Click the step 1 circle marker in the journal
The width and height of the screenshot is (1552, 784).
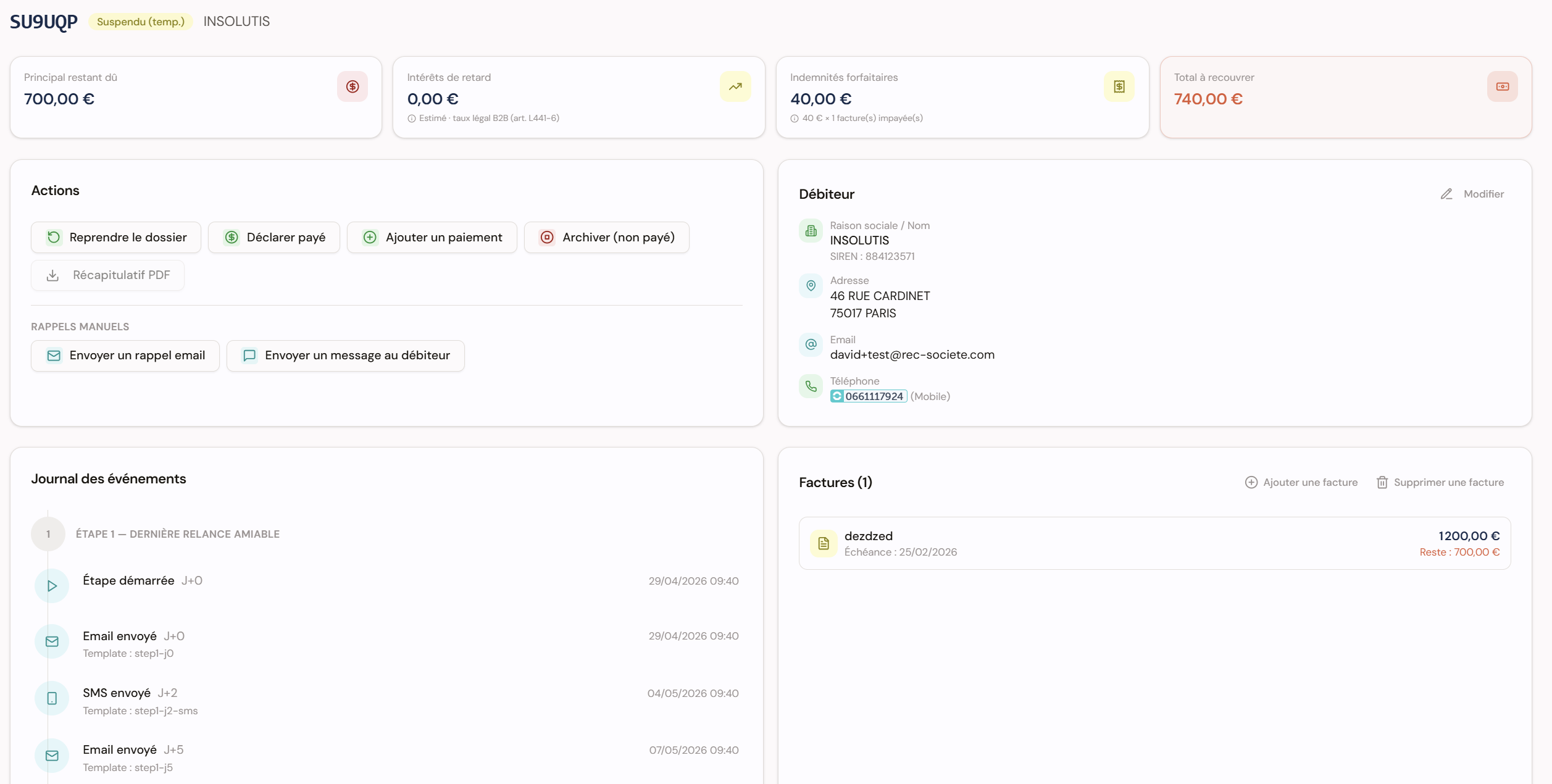coord(48,534)
